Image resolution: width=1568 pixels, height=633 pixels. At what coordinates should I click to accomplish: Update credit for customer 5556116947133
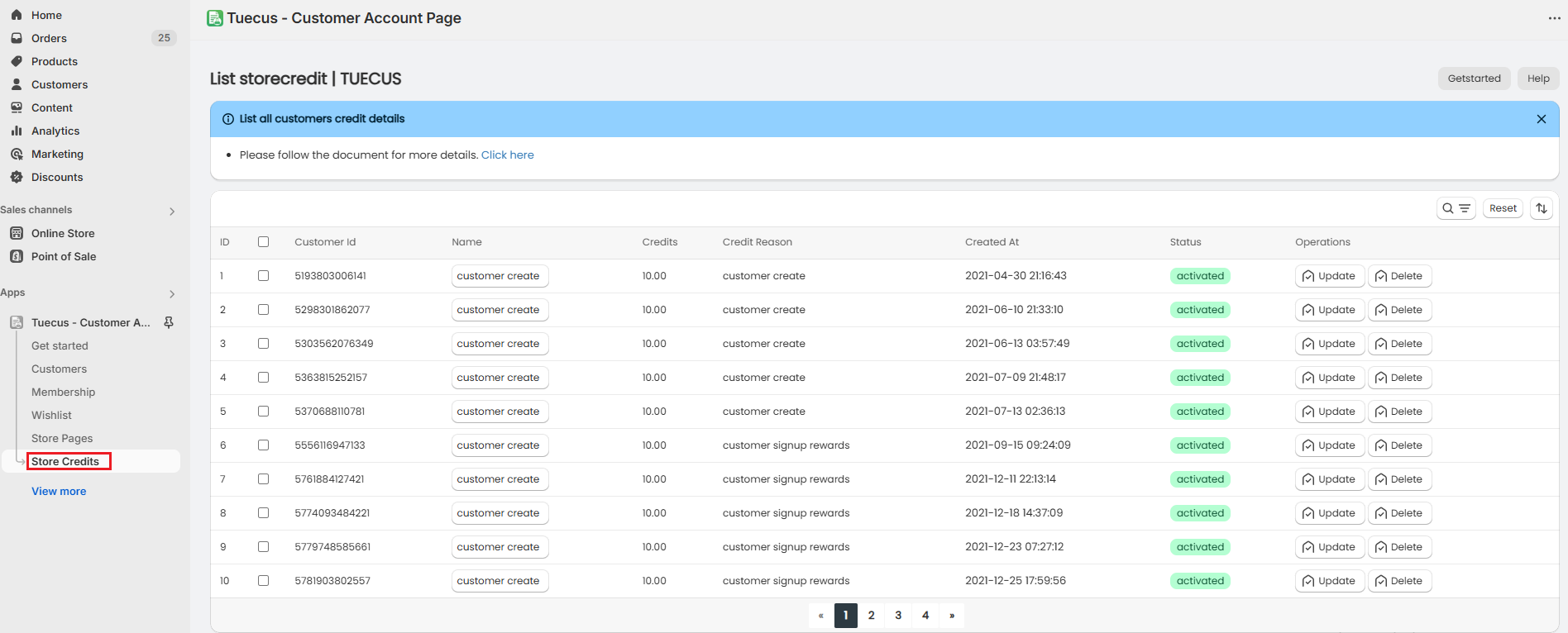pyautogui.click(x=1330, y=445)
